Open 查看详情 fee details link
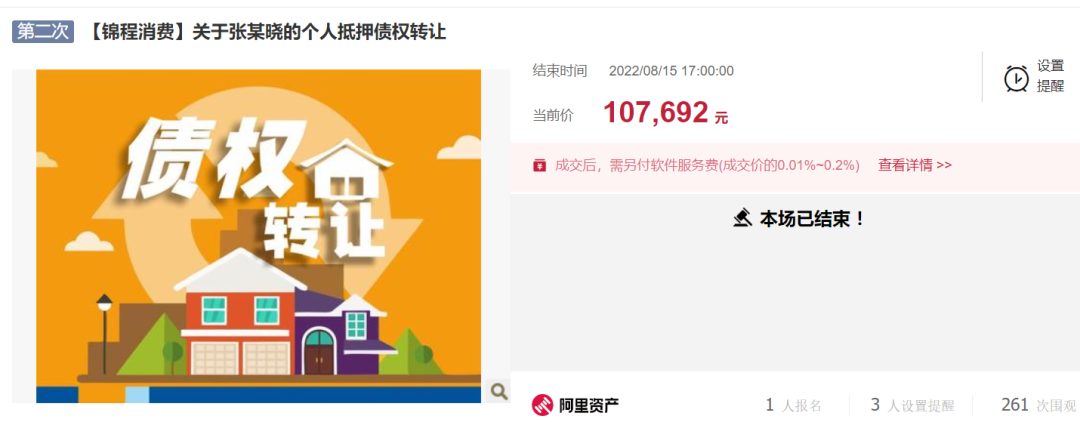Image resolution: width=1080 pixels, height=422 pixels. click(915, 165)
